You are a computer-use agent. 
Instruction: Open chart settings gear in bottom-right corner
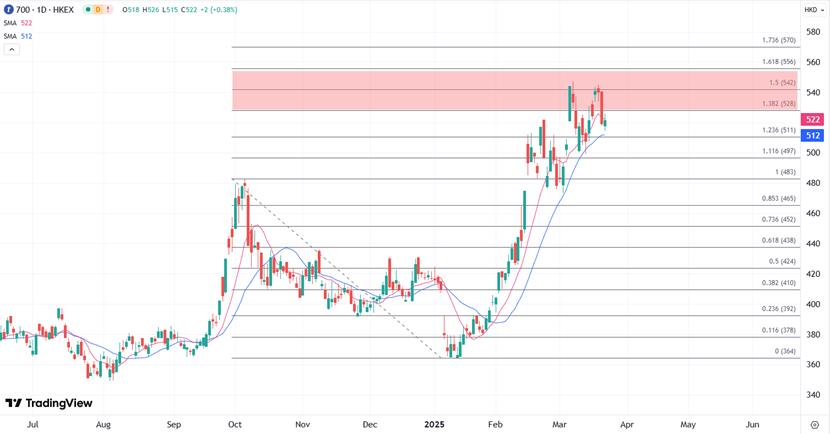(813, 425)
